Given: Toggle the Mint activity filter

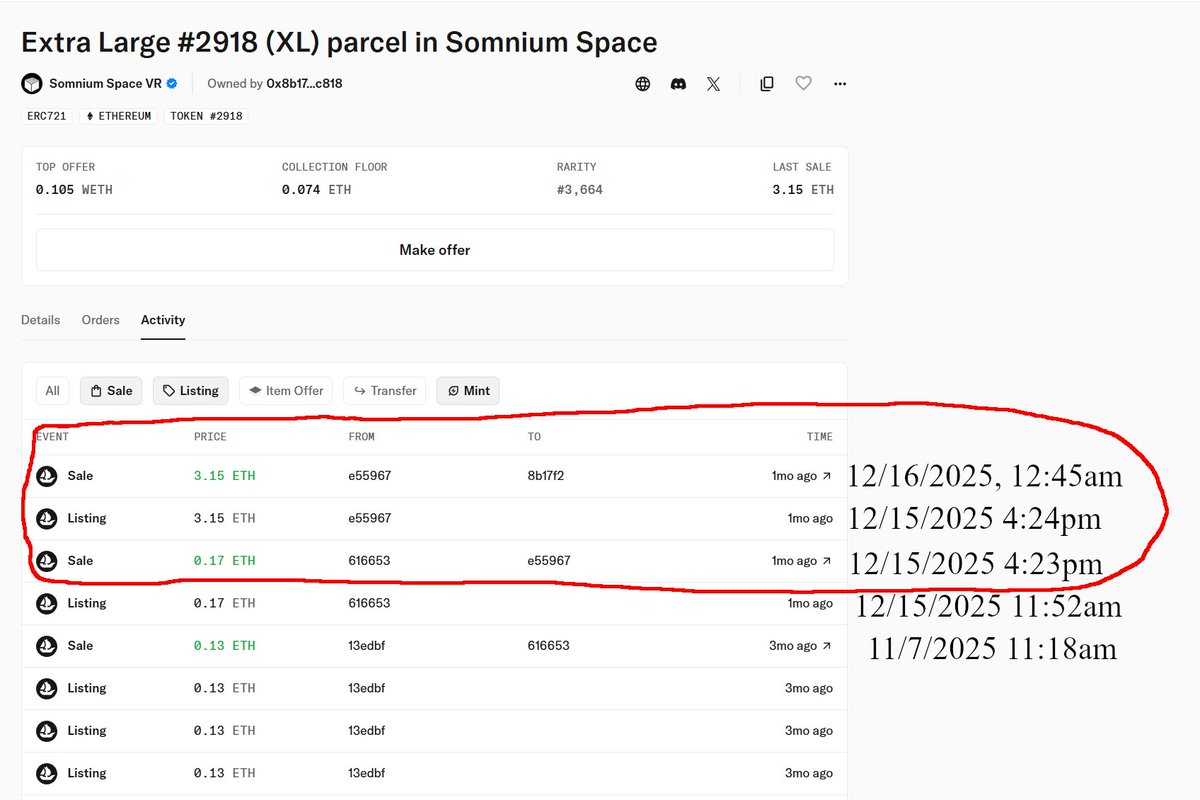Looking at the screenshot, I should [x=468, y=391].
